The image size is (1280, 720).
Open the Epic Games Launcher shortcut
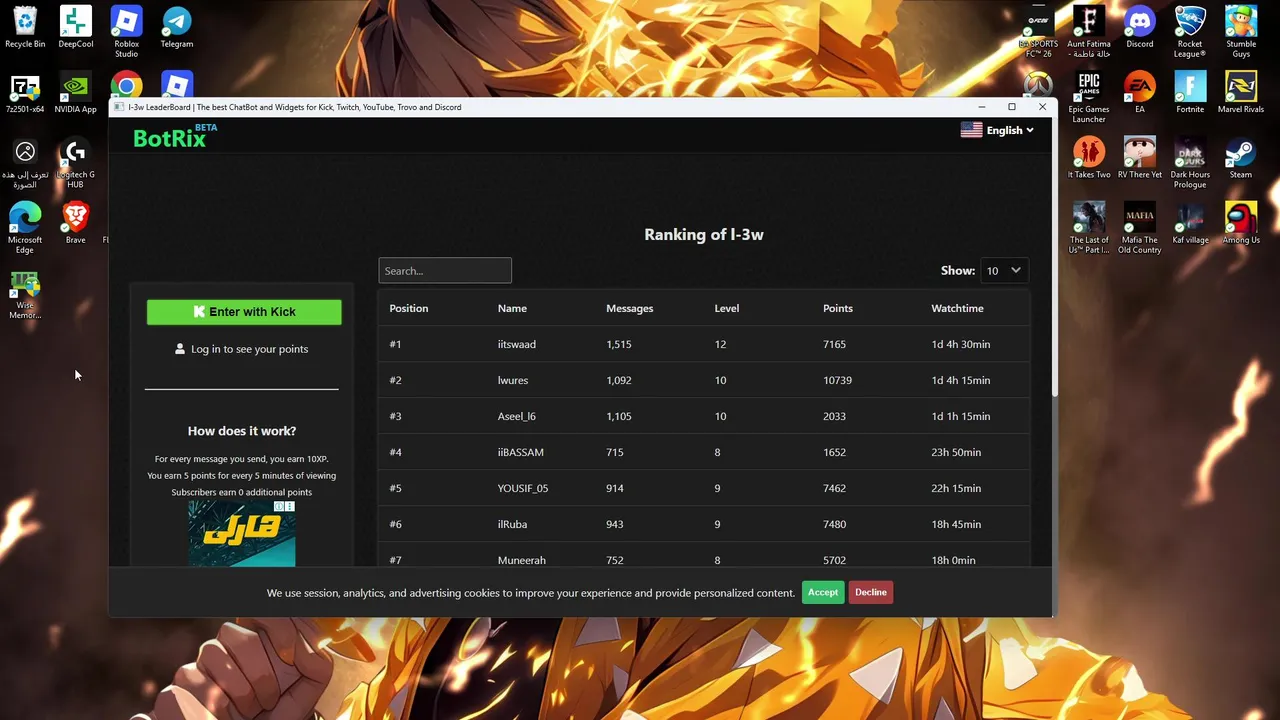click(x=1089, y=97)
